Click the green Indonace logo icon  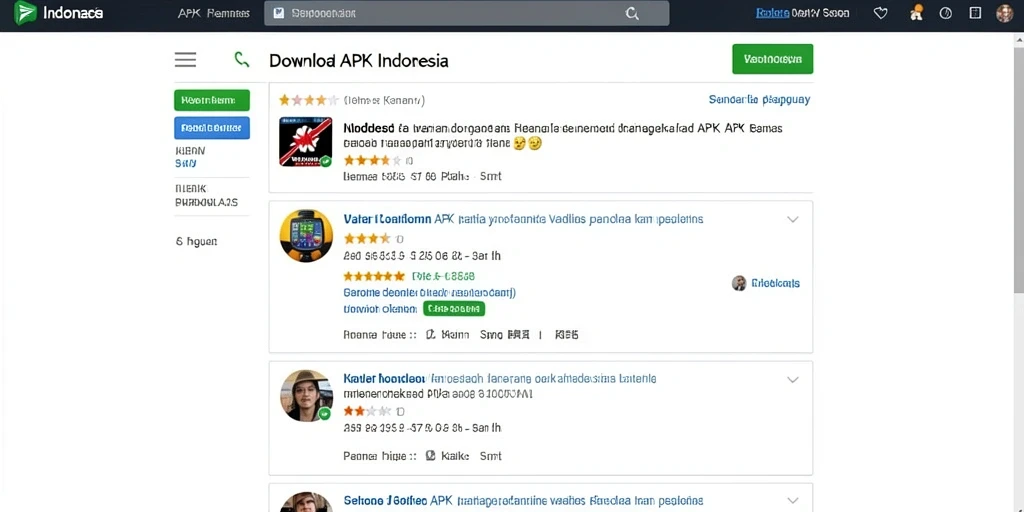point(25,12)
